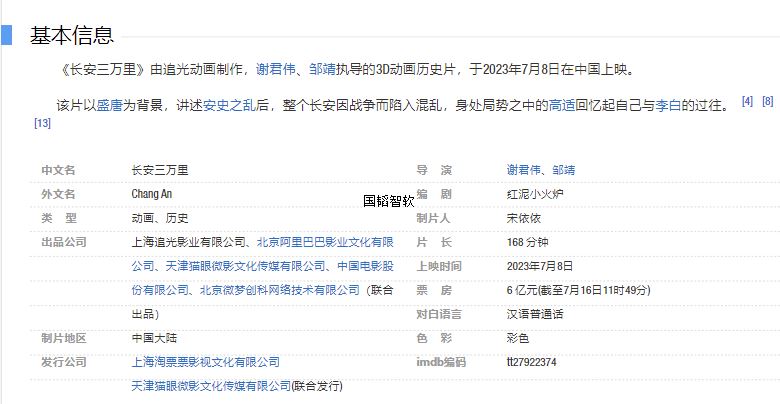This screenshot has width=780, height=404.
Task: Click the imdb编码 field label
Action: (441, 362)
